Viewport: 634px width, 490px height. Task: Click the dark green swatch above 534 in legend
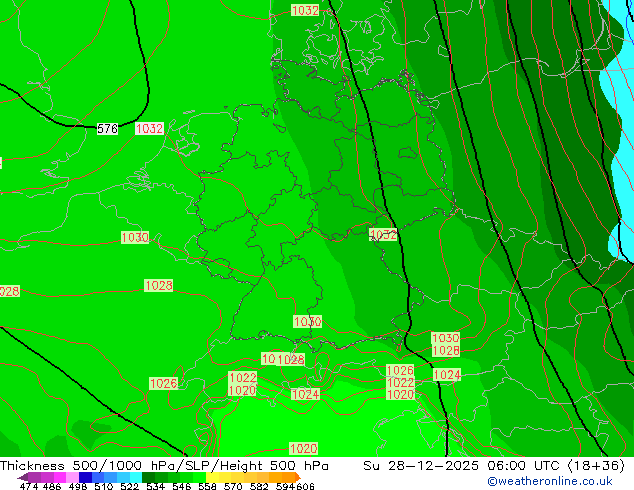click(148, 477)
